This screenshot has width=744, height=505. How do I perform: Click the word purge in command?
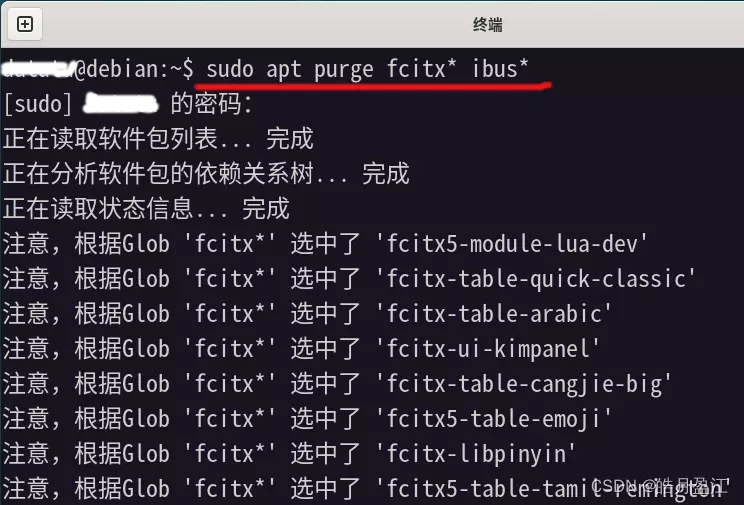344,70
